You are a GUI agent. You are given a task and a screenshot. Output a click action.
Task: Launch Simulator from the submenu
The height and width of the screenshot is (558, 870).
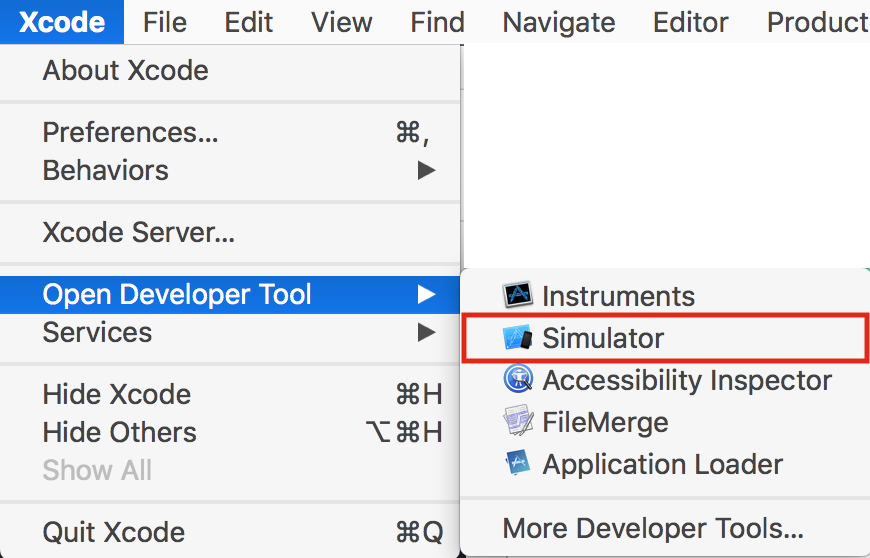pos(603,338)
